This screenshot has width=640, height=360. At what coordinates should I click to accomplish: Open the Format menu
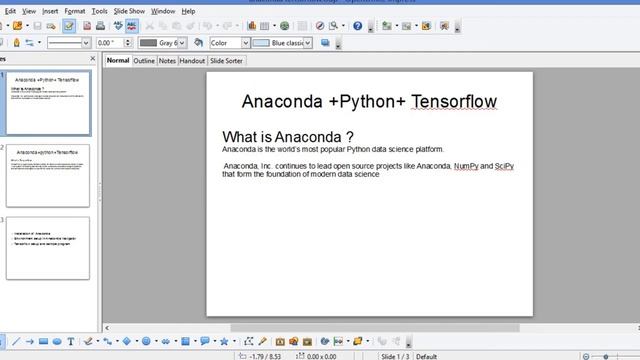[x=75, y=11]
